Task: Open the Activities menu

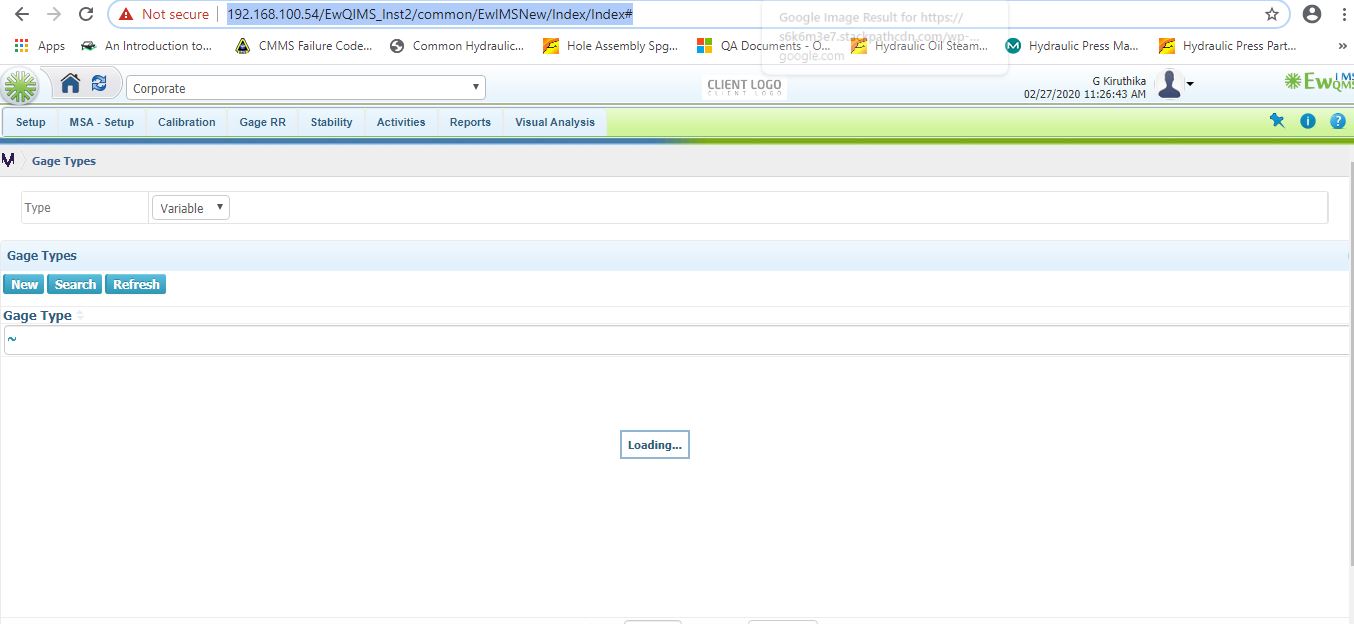Action: (x=401, y=122)
